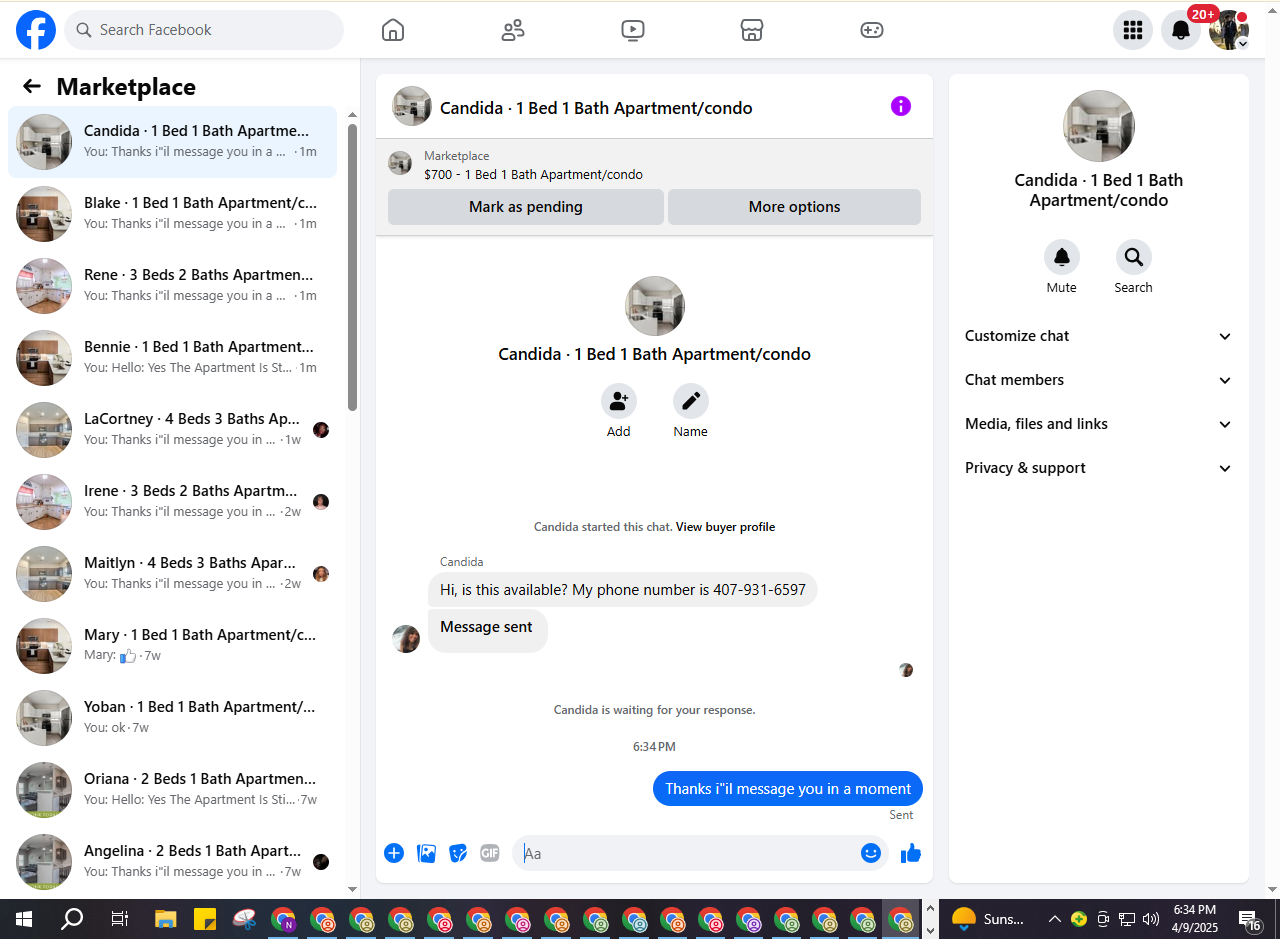Image resolution: width=1280 pixels, height=939 pixels.
Task: Open the Marketplace storefront icon in top navigation
Action: tap(752, 30)
